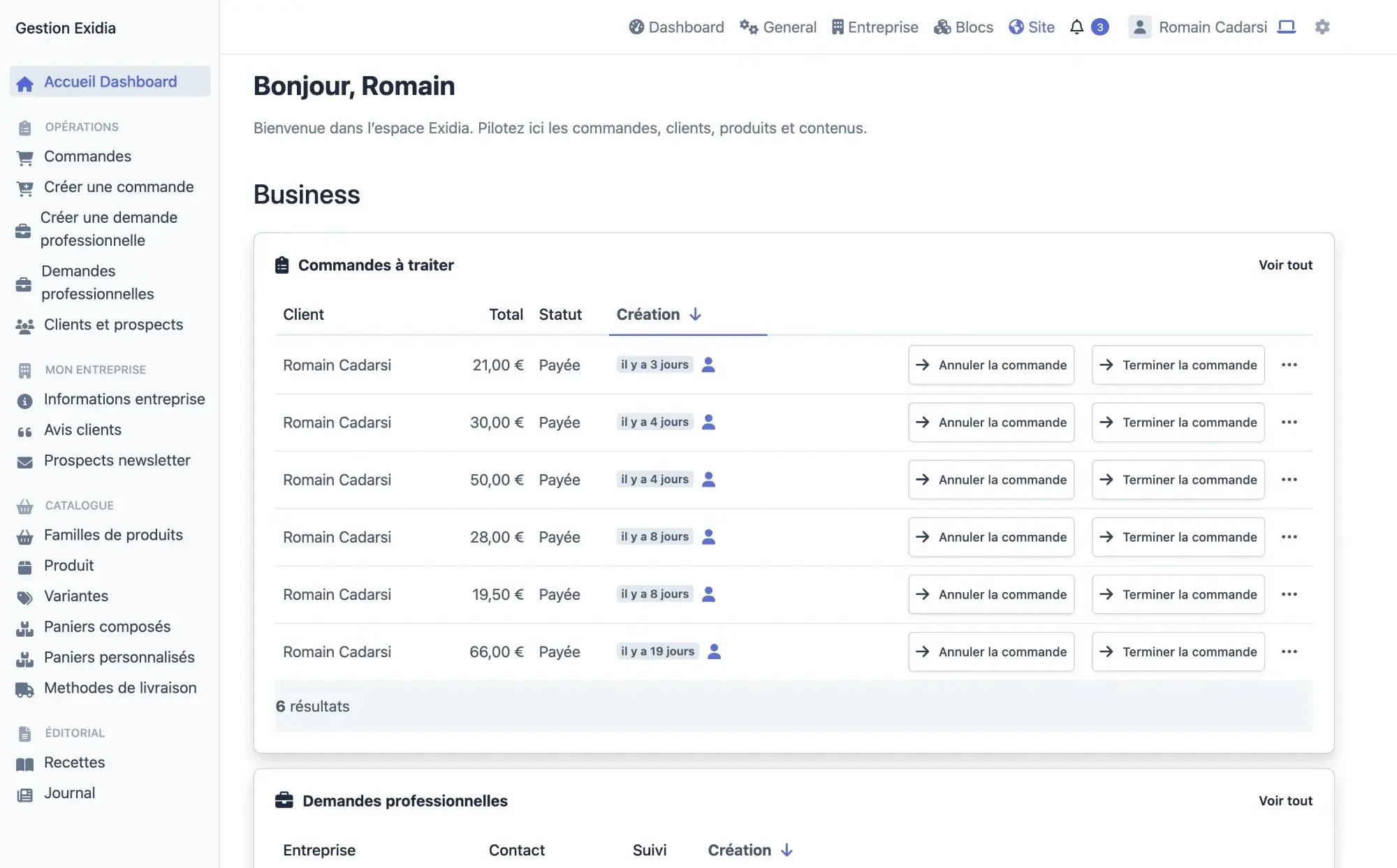
Task: Sort orders by the Création column header
Action: (659, 314)
